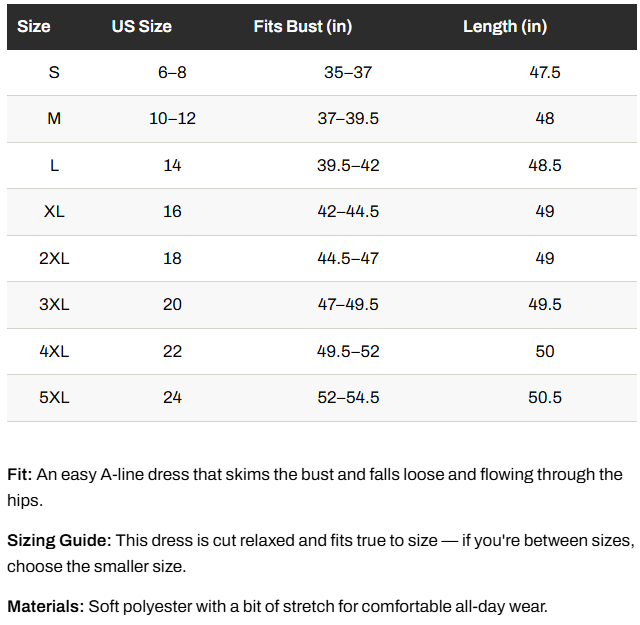
Task: Select the M size cell
Action: click(x=54, y=119)
